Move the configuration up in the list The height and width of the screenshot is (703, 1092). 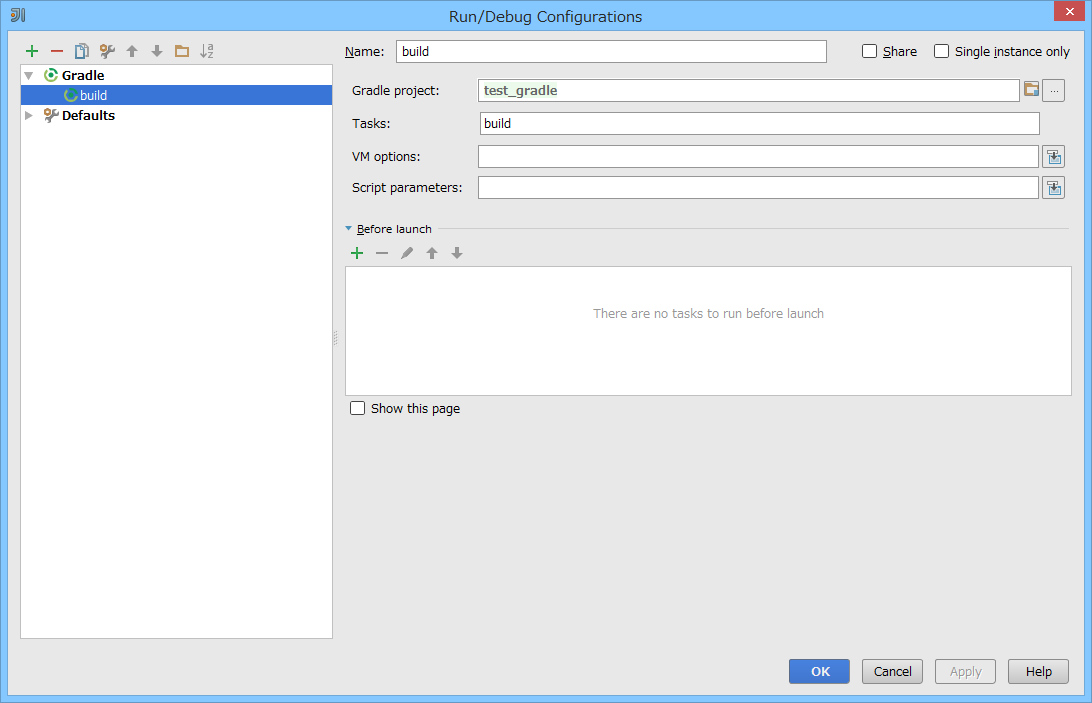coord(131,51)
